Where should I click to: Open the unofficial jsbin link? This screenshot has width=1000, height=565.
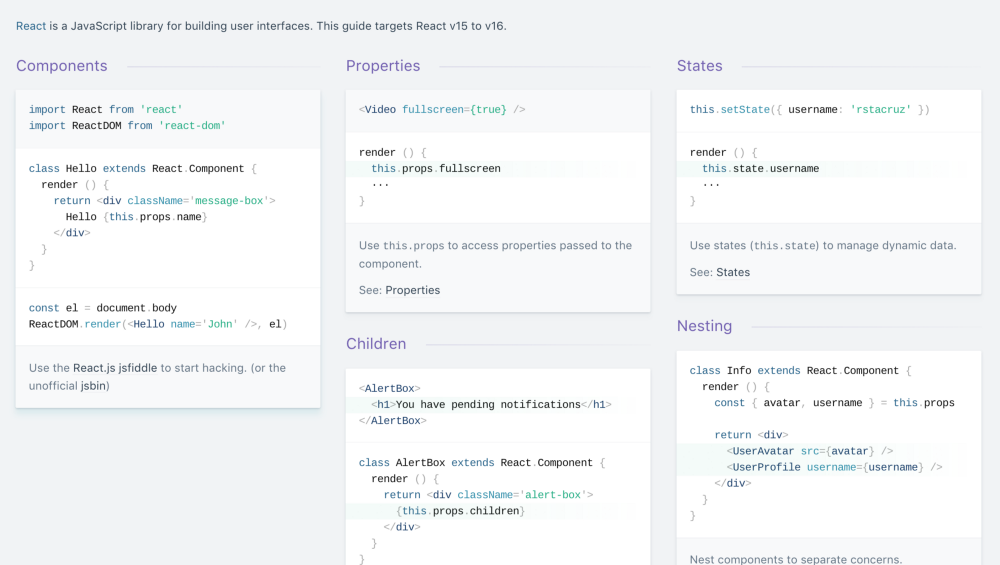pos(93,385)
